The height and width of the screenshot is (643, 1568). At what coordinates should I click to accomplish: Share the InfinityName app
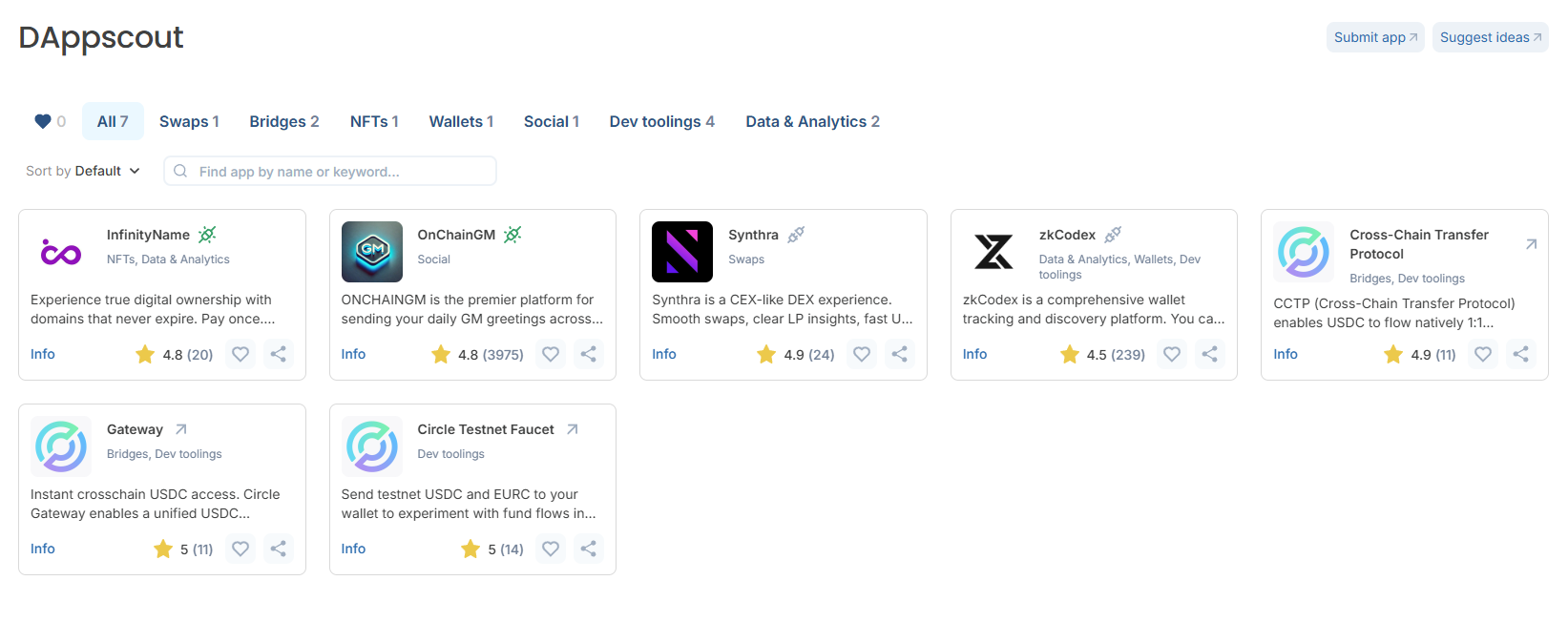(278, 354)
